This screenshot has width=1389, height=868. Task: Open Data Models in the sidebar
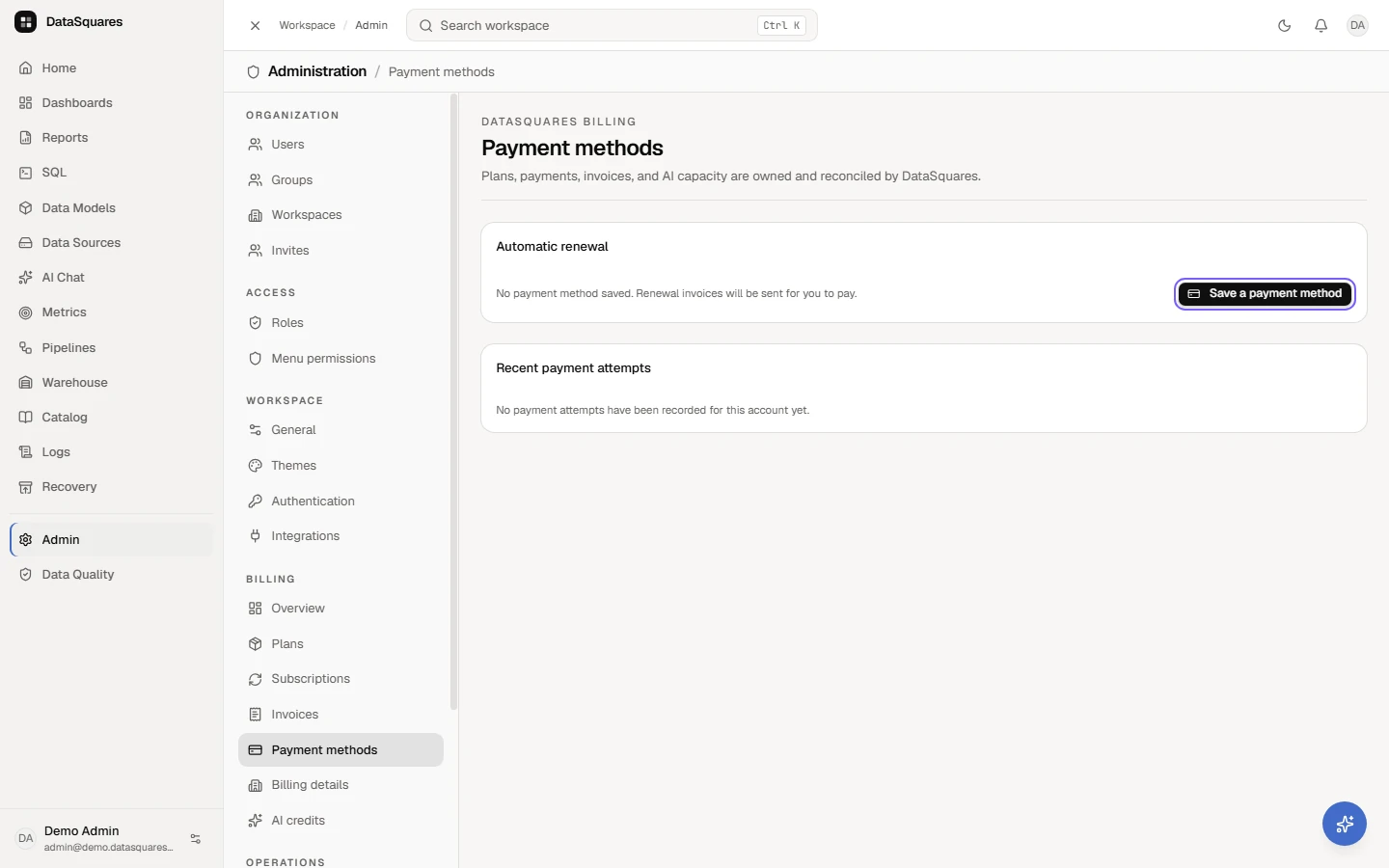pos(111,208)
